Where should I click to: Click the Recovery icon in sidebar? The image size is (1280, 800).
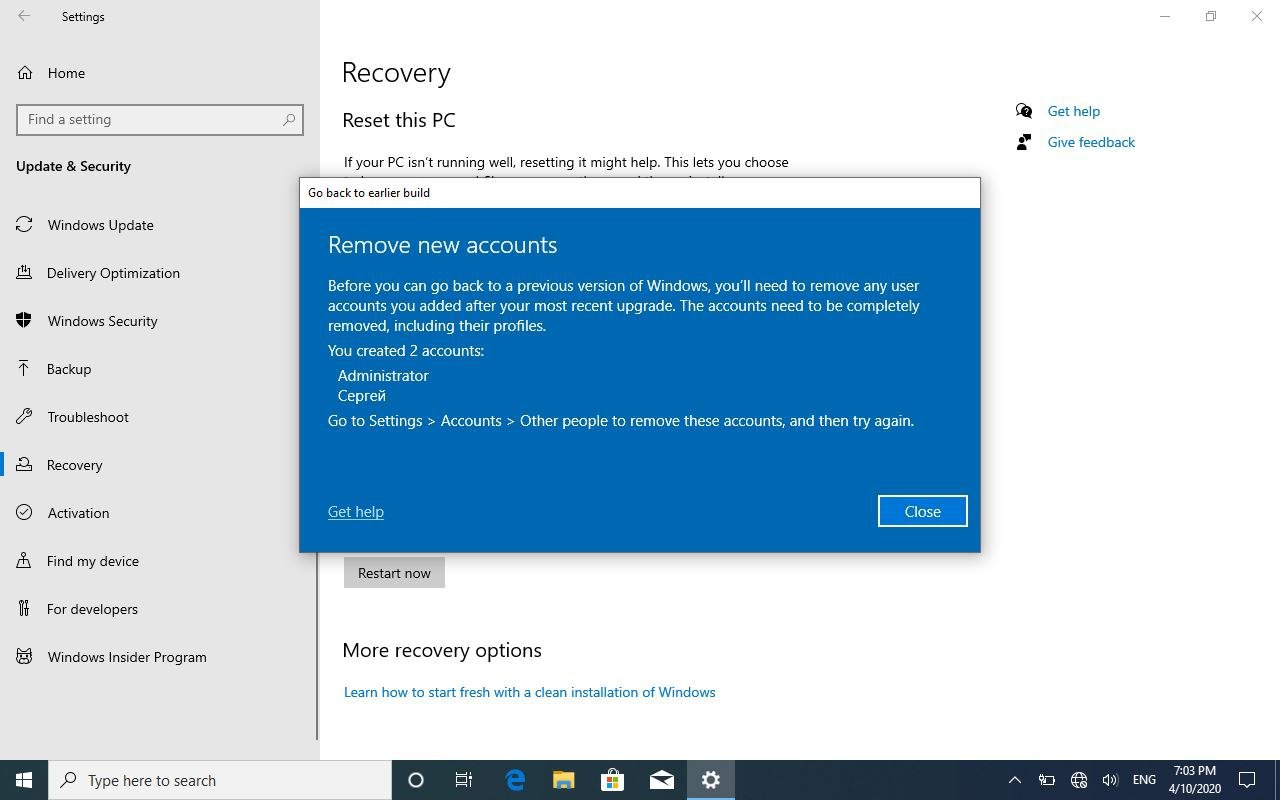(x=24, y=465)
